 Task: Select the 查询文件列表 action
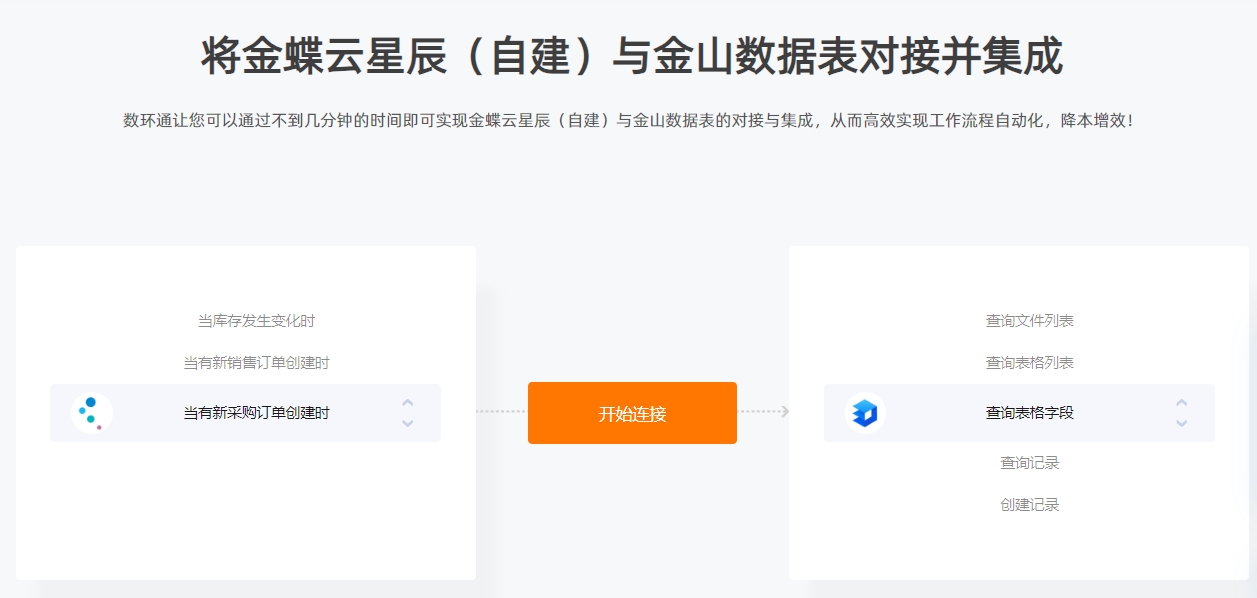coord(1030,321)
